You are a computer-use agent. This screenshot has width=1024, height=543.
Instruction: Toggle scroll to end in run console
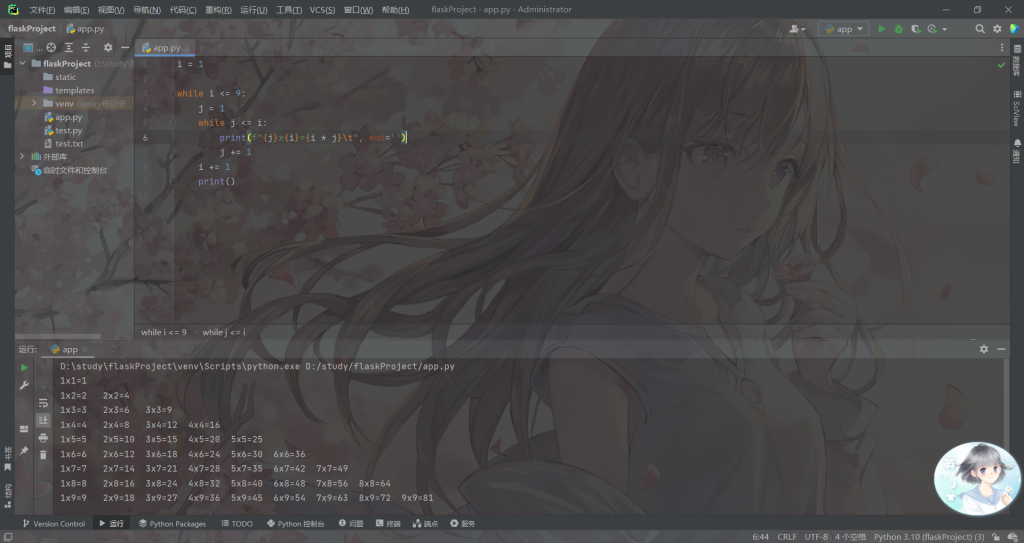tap(43, 420)
